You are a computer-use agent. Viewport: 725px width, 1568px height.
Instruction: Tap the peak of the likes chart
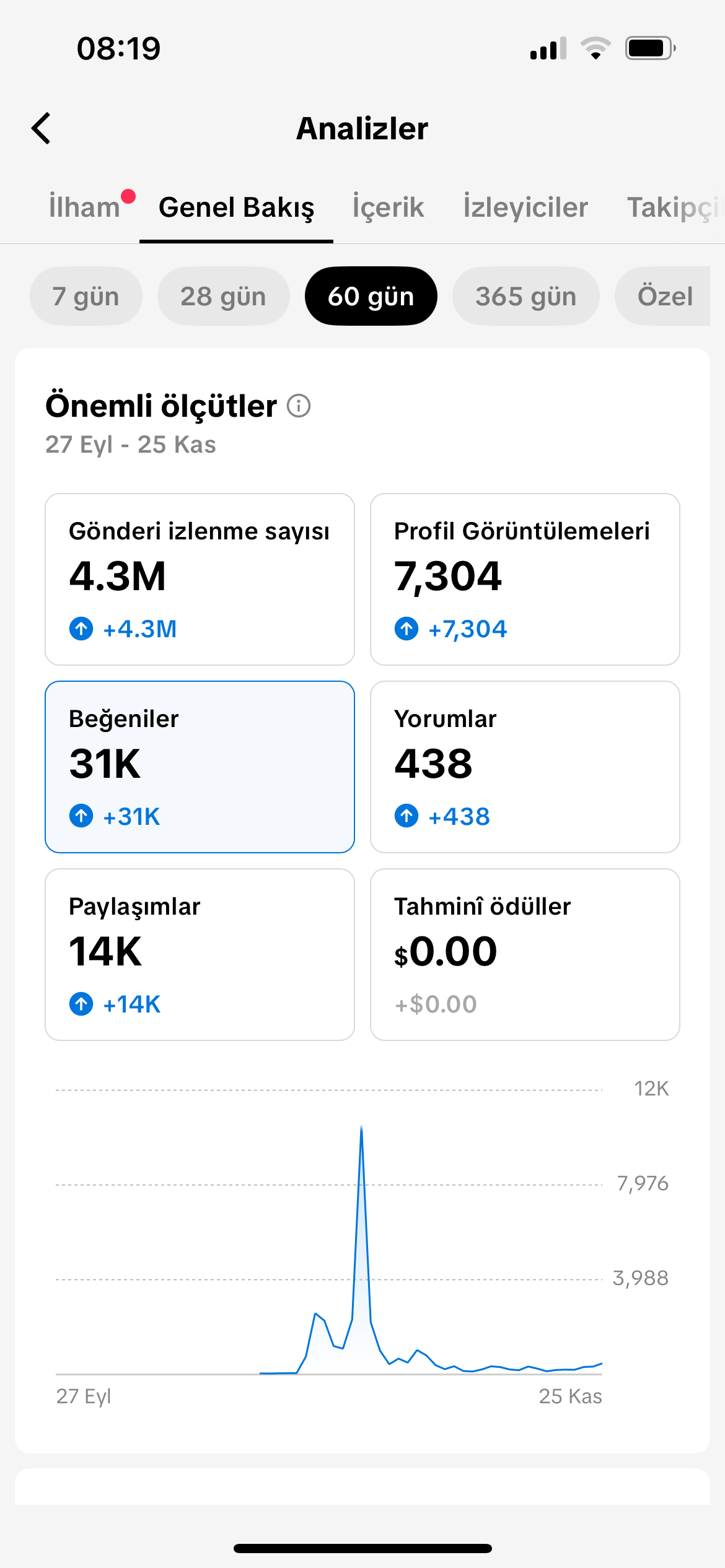pyautogui.click(x=361, y=1128)
